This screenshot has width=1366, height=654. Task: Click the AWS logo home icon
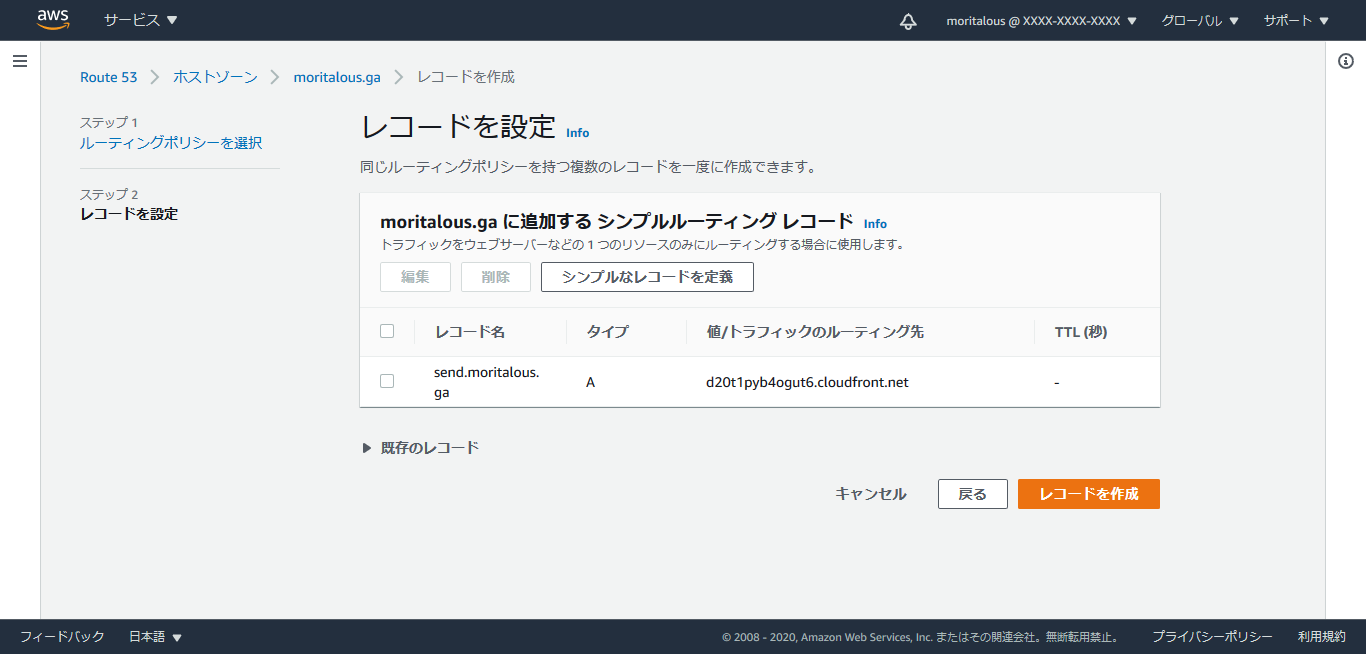coord(53,20)
